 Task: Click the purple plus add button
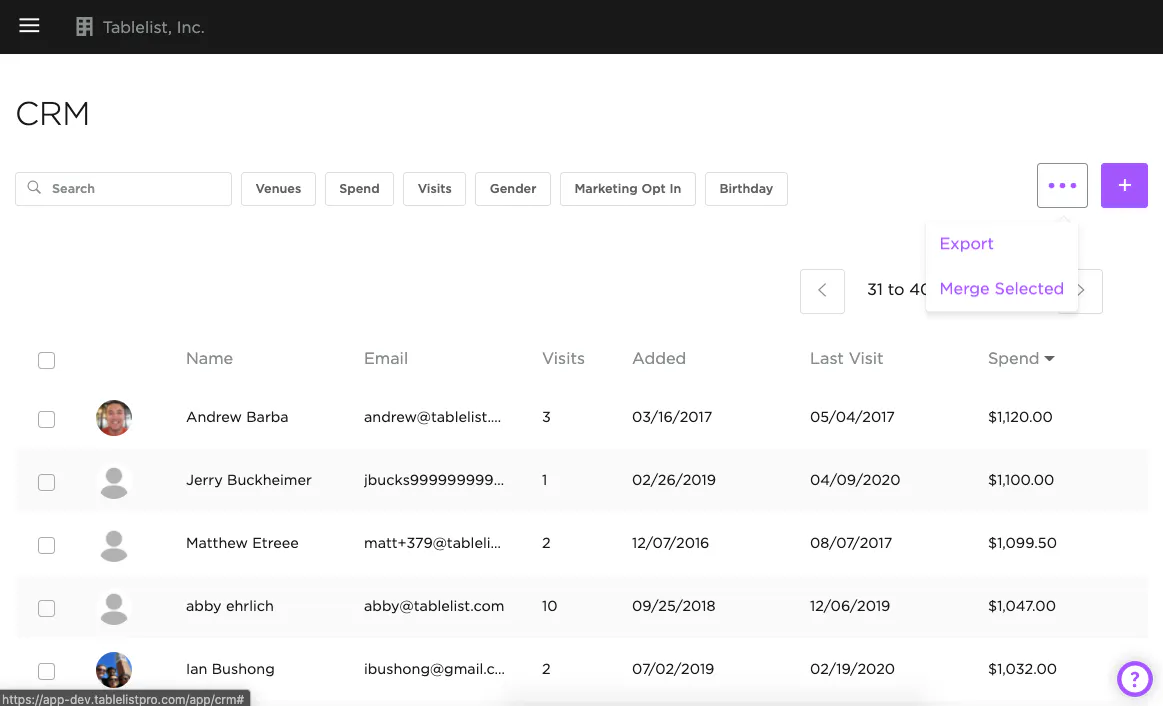tap(1124, 186)
